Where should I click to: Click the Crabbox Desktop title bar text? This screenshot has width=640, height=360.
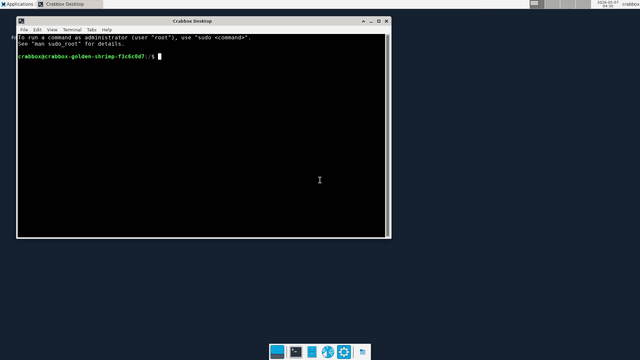click(192, 21)
